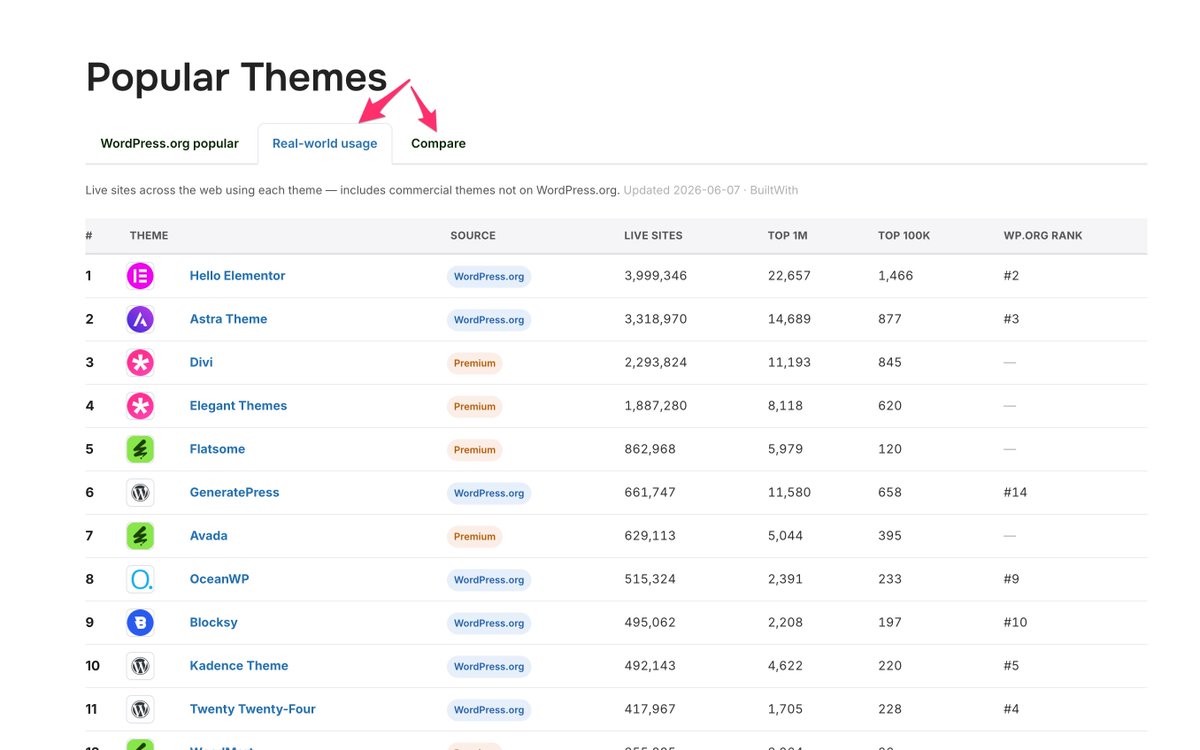Select live sites value 3,999,346
The image size is (1200, 750).
click(656, 276)
